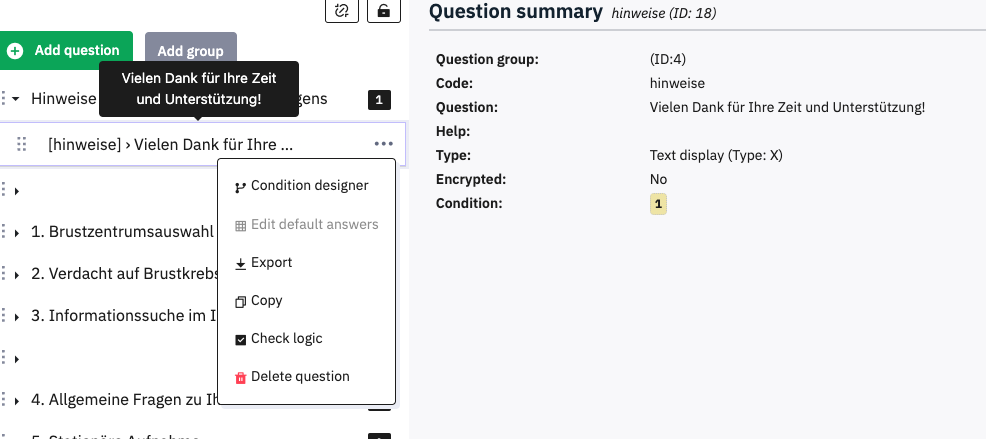Open Condition designer from the context menu

[x=309, y=186]
